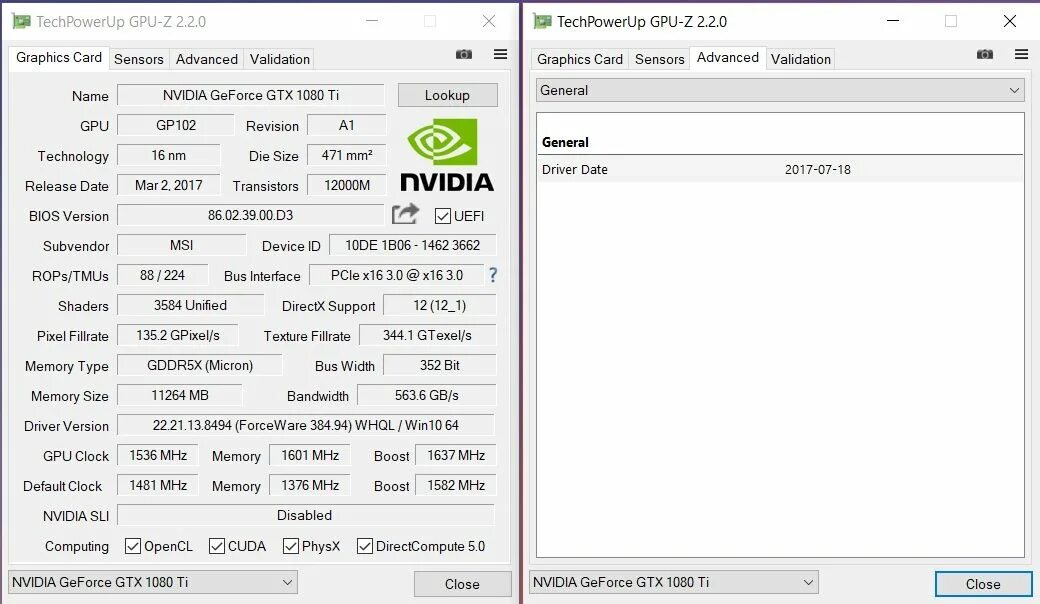The height and width of the screenshot is (604, 1040).
Task: Click the screenshot camera icon in left window
Action: pyautogui.click(x=464, y=54)
